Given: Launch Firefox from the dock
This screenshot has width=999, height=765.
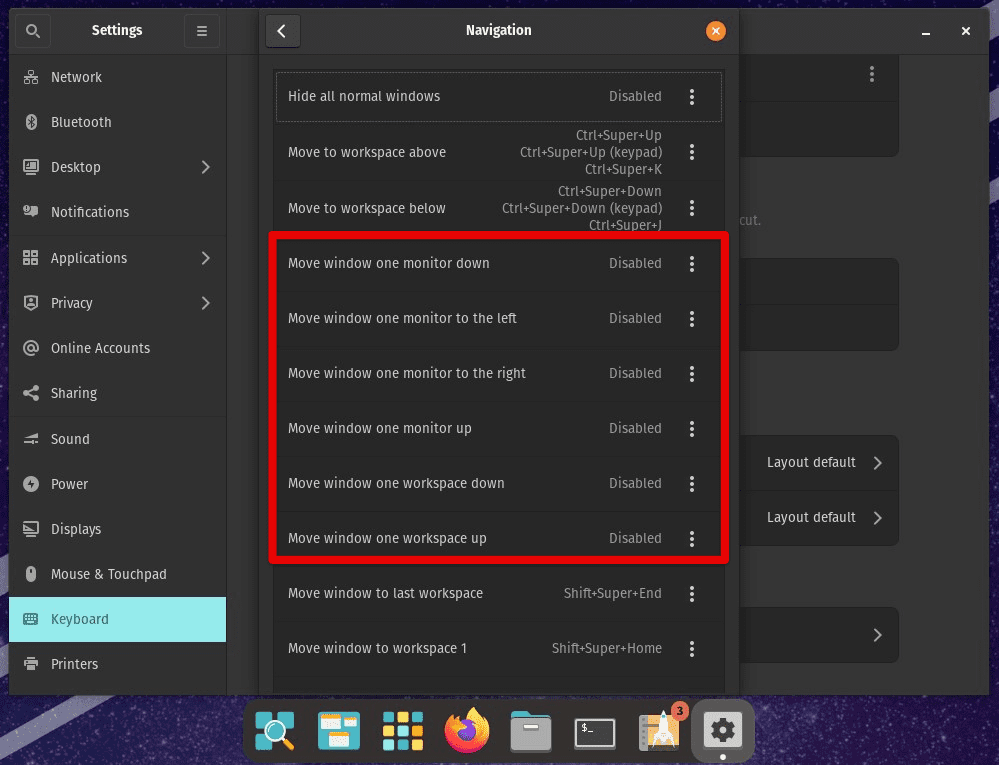Looking at the screenshot, I should tap(466, 731).
